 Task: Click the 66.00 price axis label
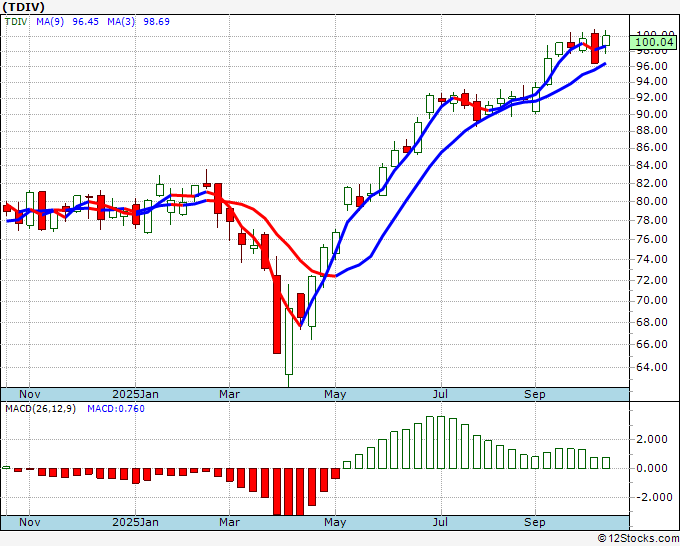coord(652,344)
